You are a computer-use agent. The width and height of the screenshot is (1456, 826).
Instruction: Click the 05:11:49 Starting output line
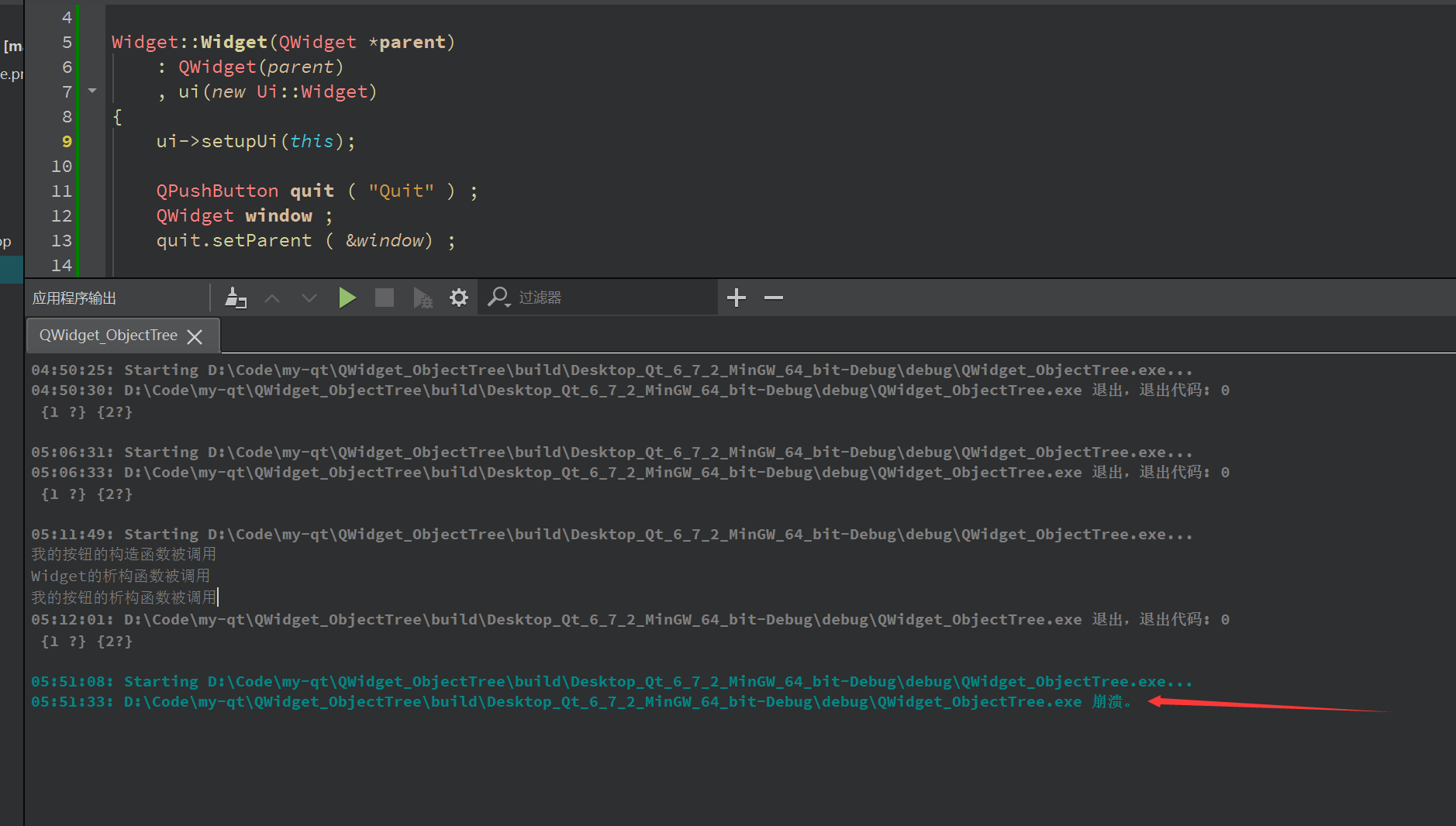tap(612, 534)
